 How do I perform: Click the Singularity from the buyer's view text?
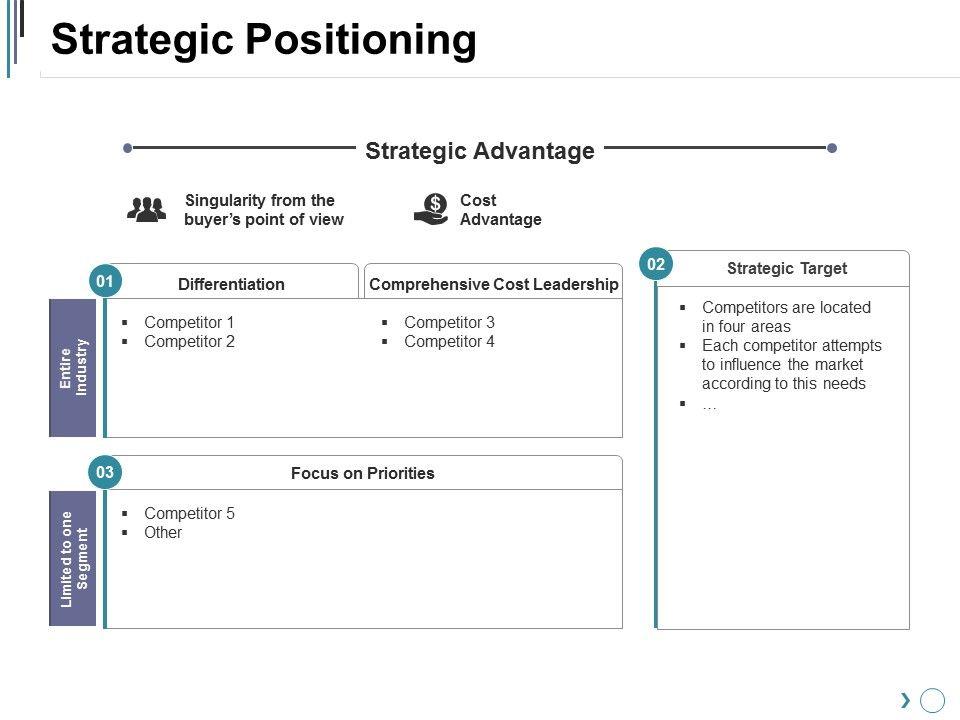point(263,210)
